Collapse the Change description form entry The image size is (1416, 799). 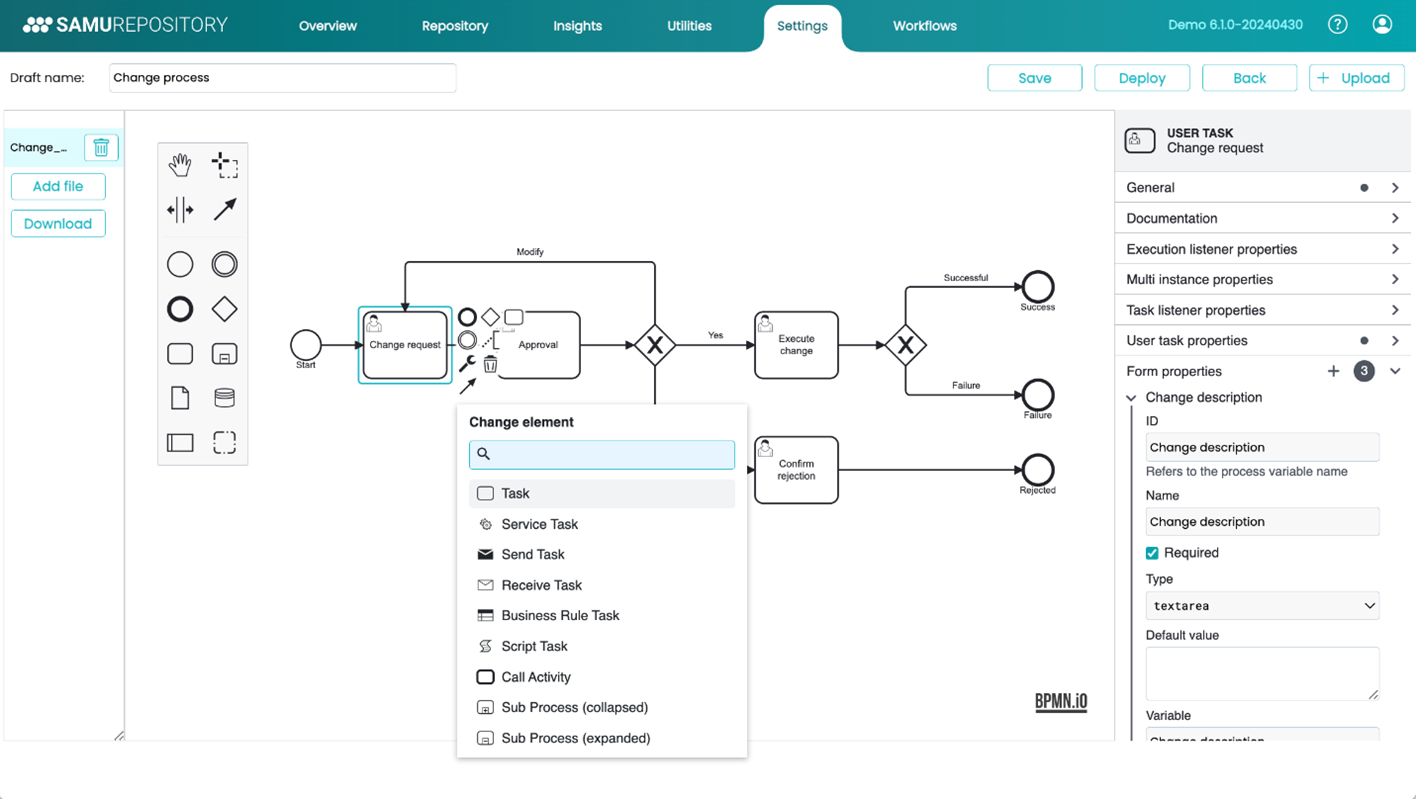1132,398
